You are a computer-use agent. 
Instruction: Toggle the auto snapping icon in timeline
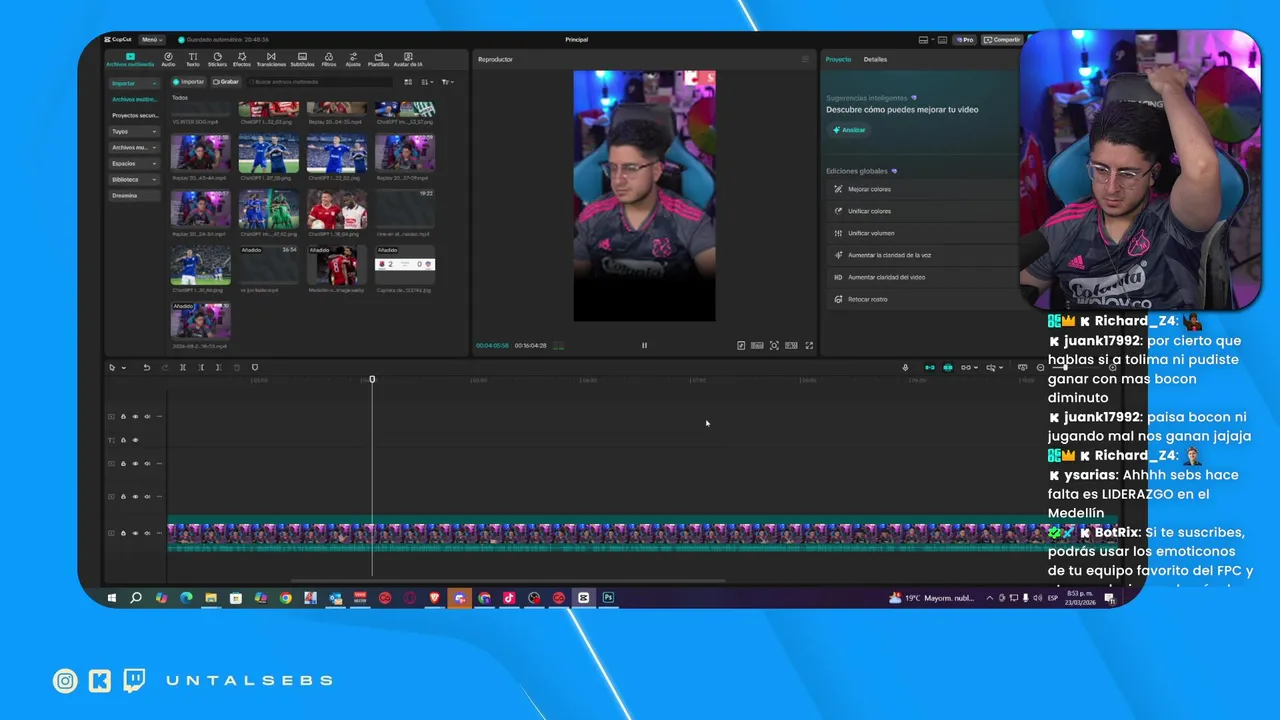948,368
